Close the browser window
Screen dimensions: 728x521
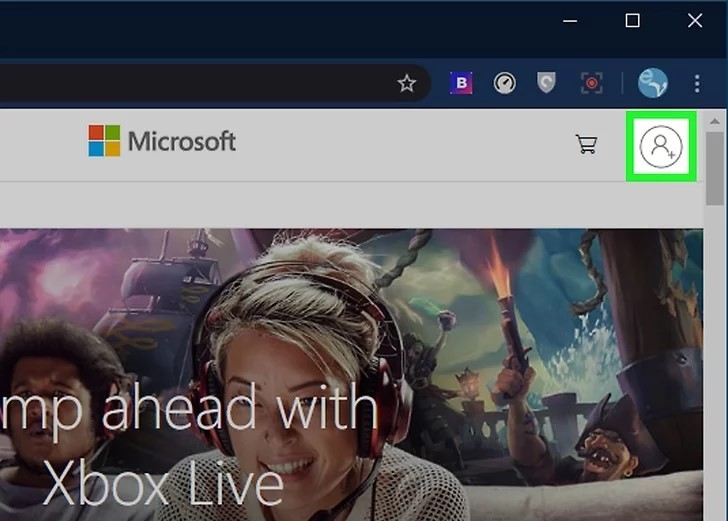[695, 21]
